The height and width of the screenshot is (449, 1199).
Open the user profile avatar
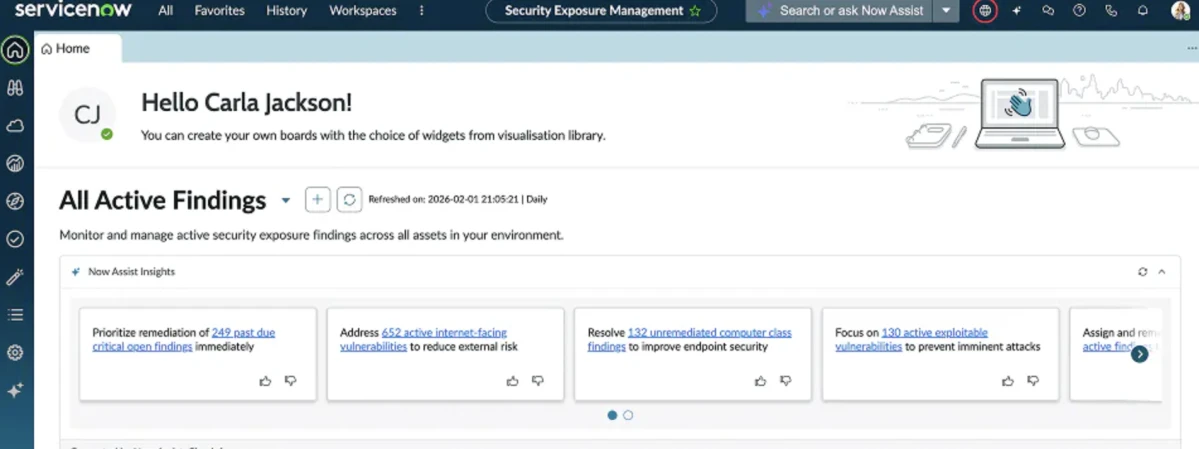pyautogui.click(x=1179, y=11)
